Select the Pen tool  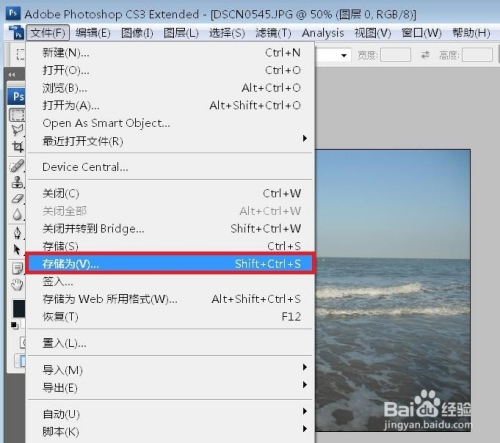tap(17, 233)
